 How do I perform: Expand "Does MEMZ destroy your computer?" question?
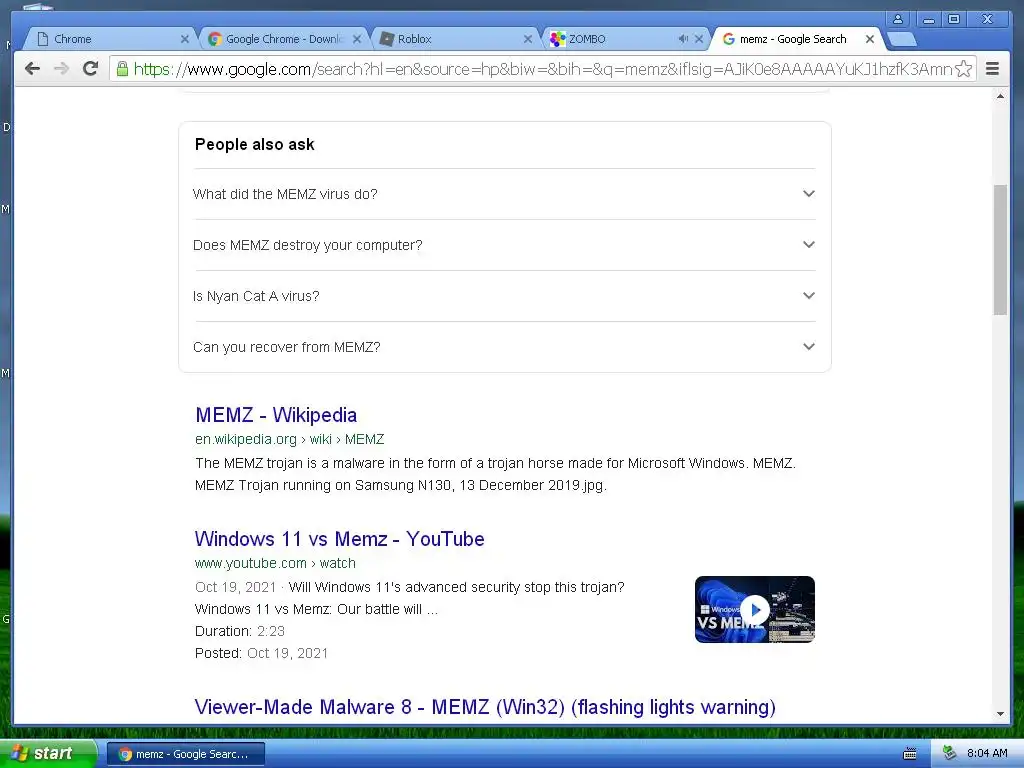(504, 245)
